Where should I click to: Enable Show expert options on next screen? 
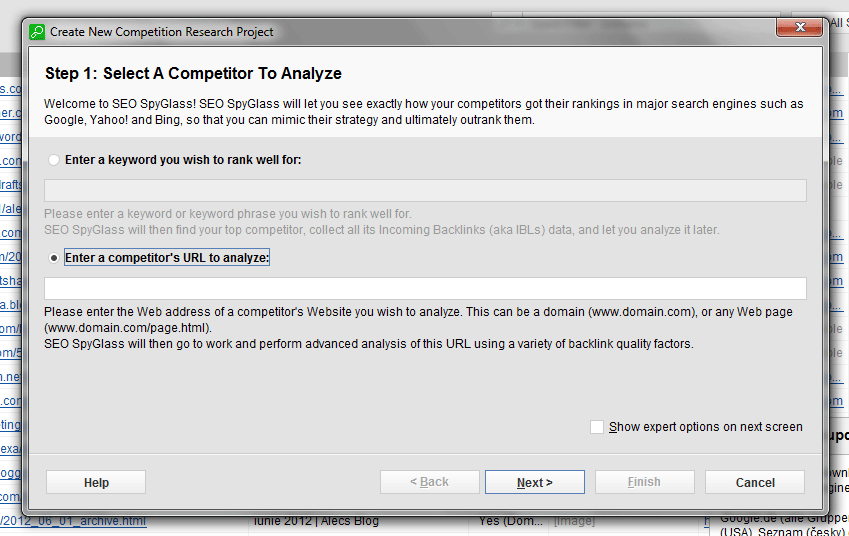[x=597, y=427]
